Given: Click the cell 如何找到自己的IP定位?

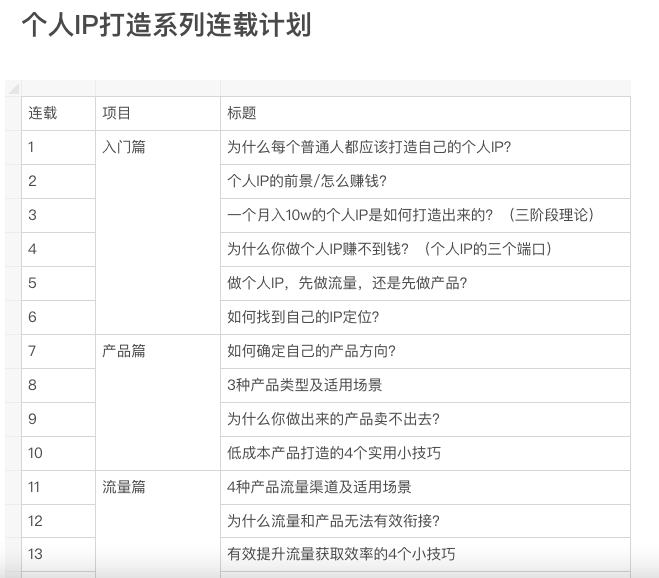Looking at the screenshot, I should [x=425, y=317].
